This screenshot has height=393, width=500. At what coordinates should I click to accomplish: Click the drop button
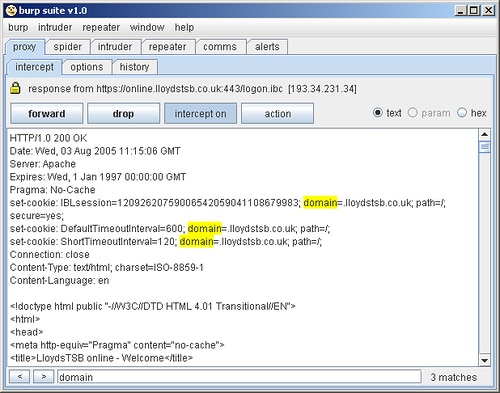click(123, 114)
